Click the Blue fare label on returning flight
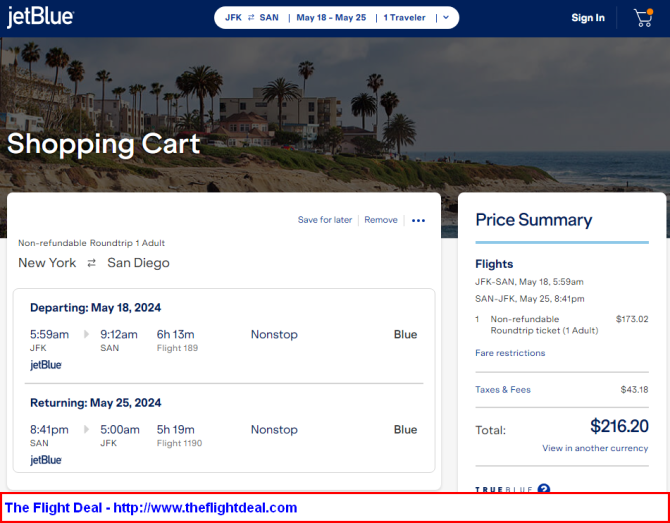 (406, 430)
